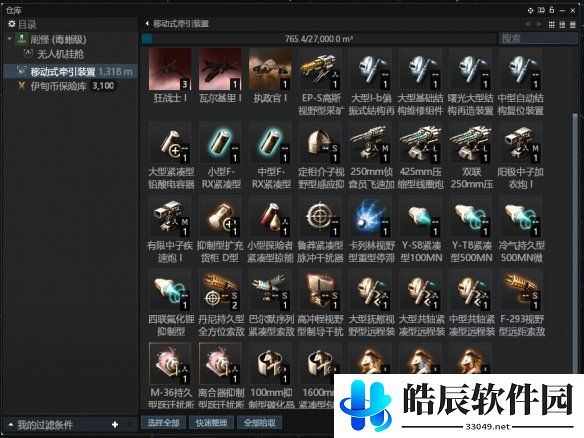Click the window stacking icon beside the lock

pyautogui.click(x=541, y=10)
